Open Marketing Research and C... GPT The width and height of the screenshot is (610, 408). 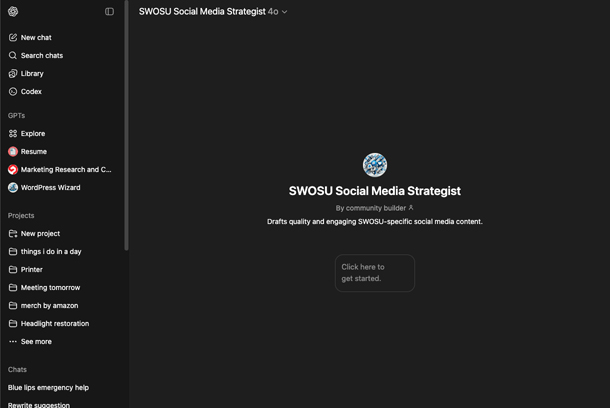tap(62, 170)
